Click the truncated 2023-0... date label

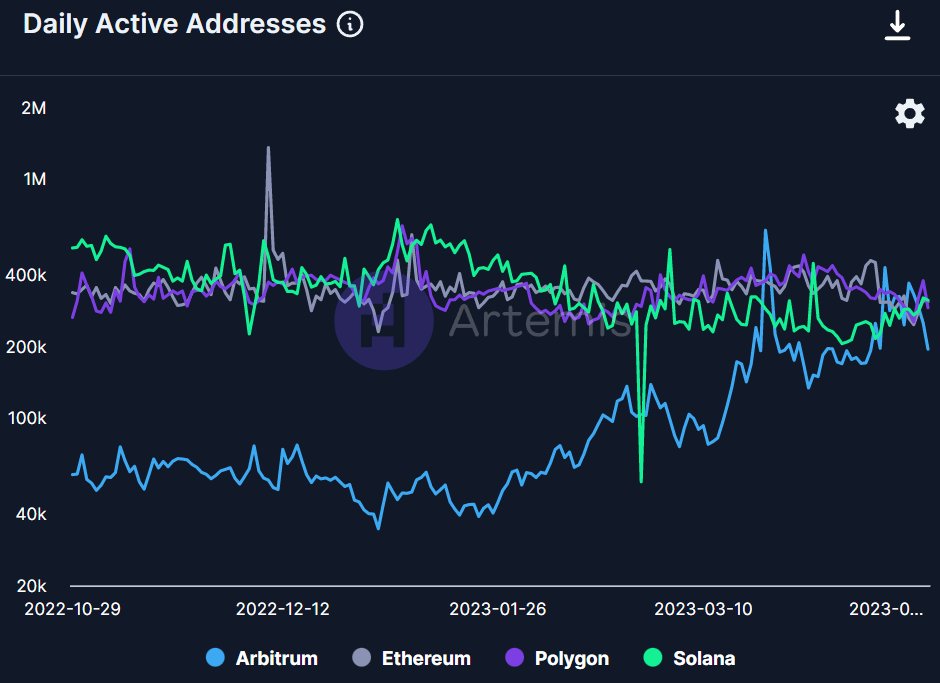886,609
